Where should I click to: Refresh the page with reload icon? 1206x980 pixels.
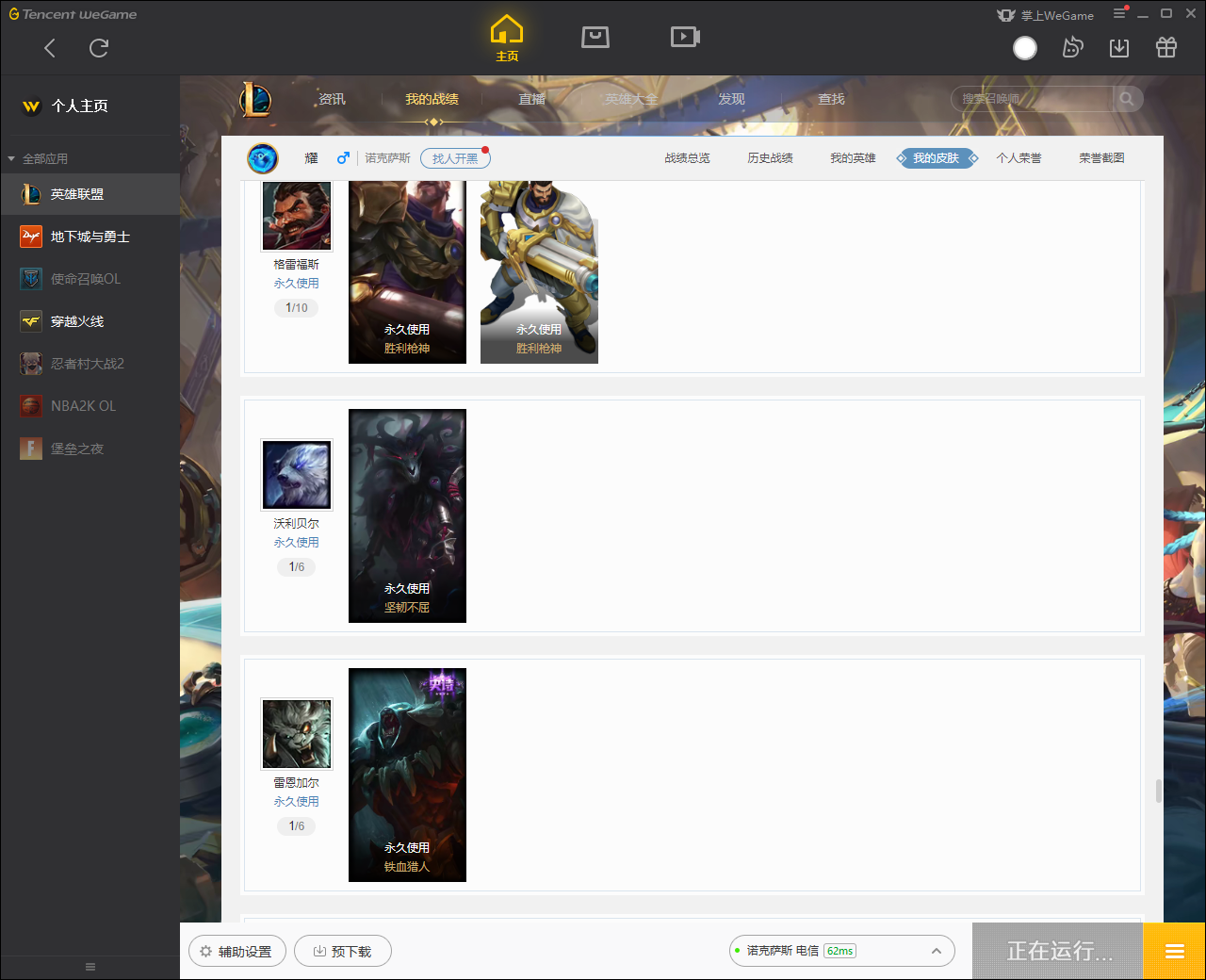point(99,48)
